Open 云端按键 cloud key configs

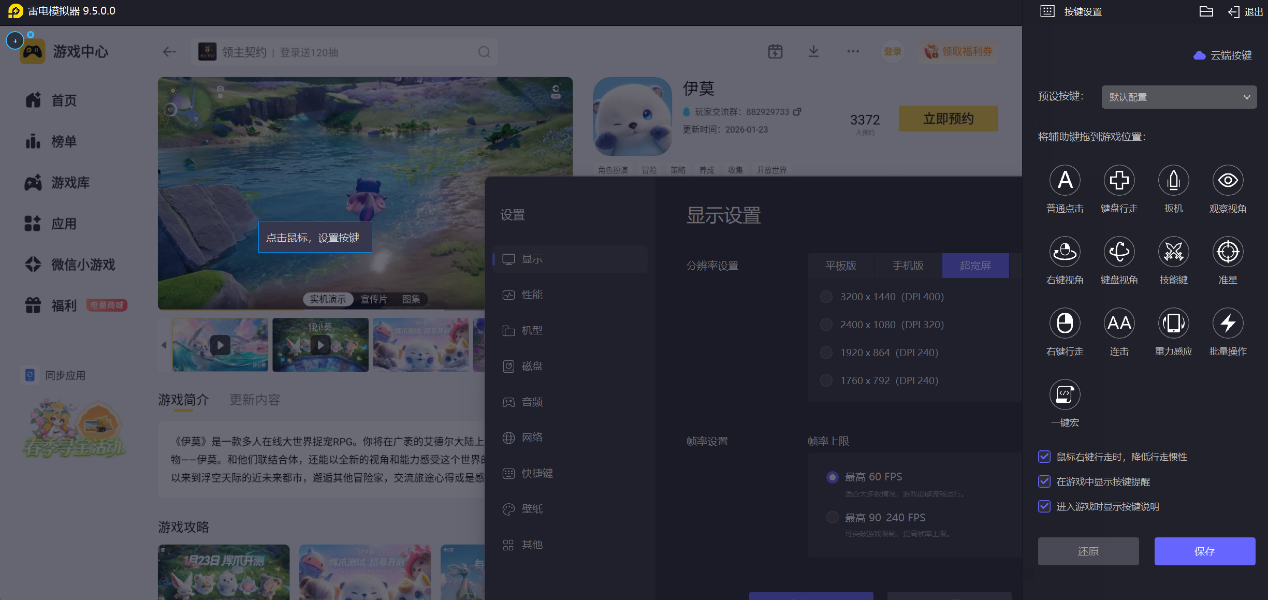[x=1222, y=55]
